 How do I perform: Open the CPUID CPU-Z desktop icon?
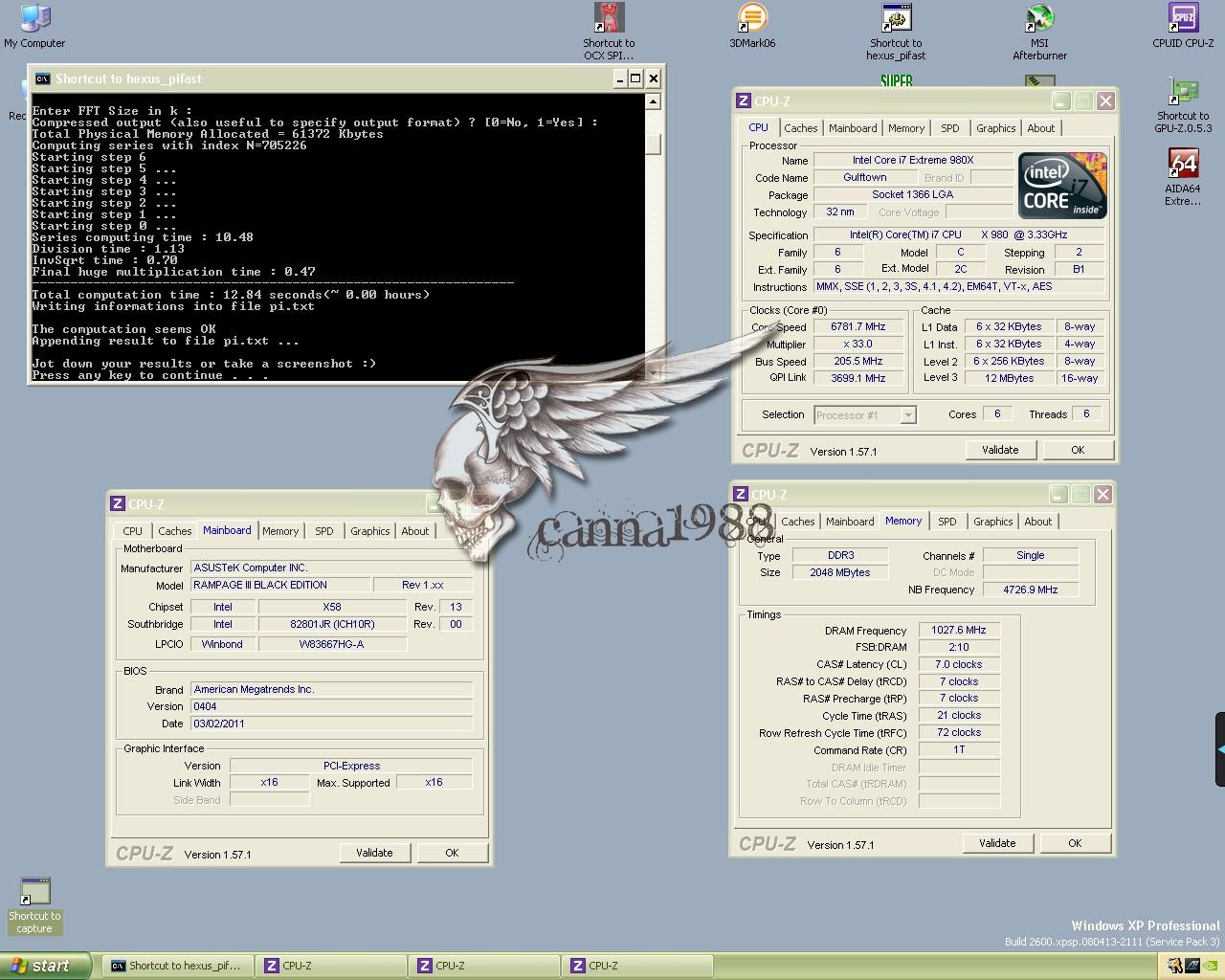pos(1183,26)
